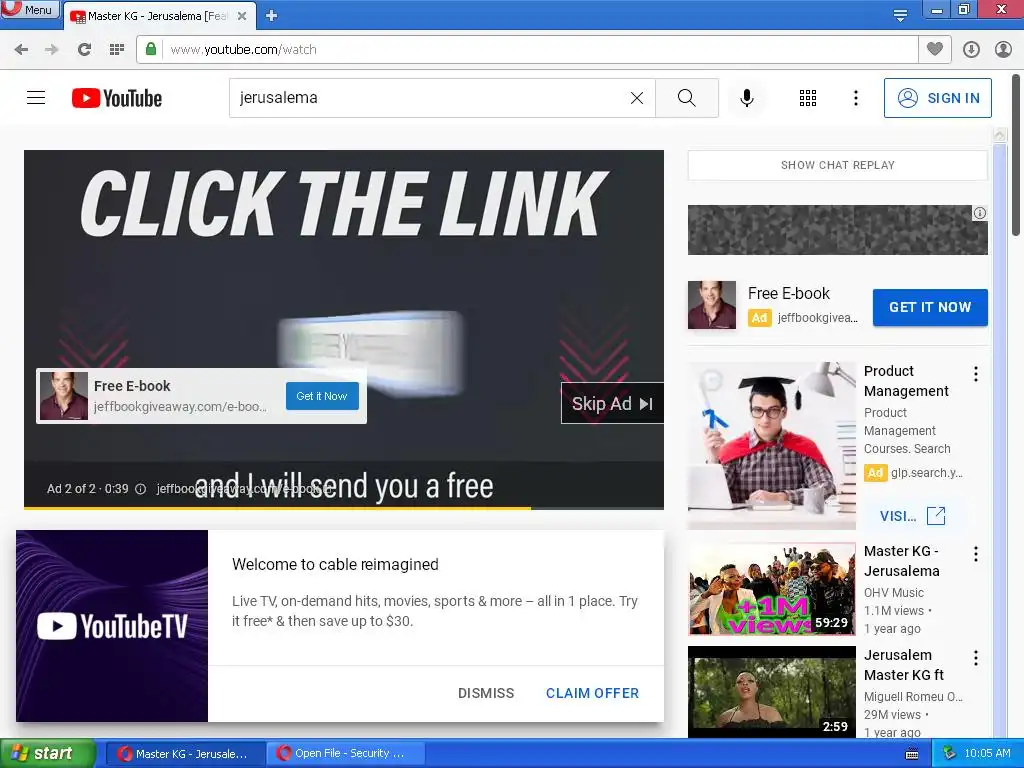
Task: Open YouTube settings three-dot menu
Action: click(x=856, y=98)
